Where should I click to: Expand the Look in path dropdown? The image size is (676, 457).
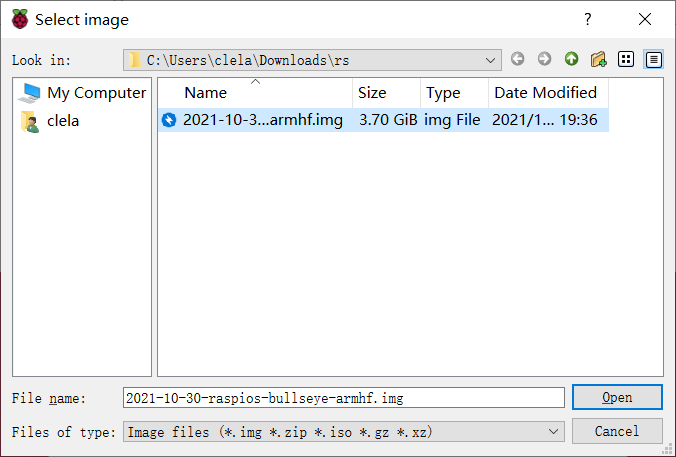(x=490, y=60)
